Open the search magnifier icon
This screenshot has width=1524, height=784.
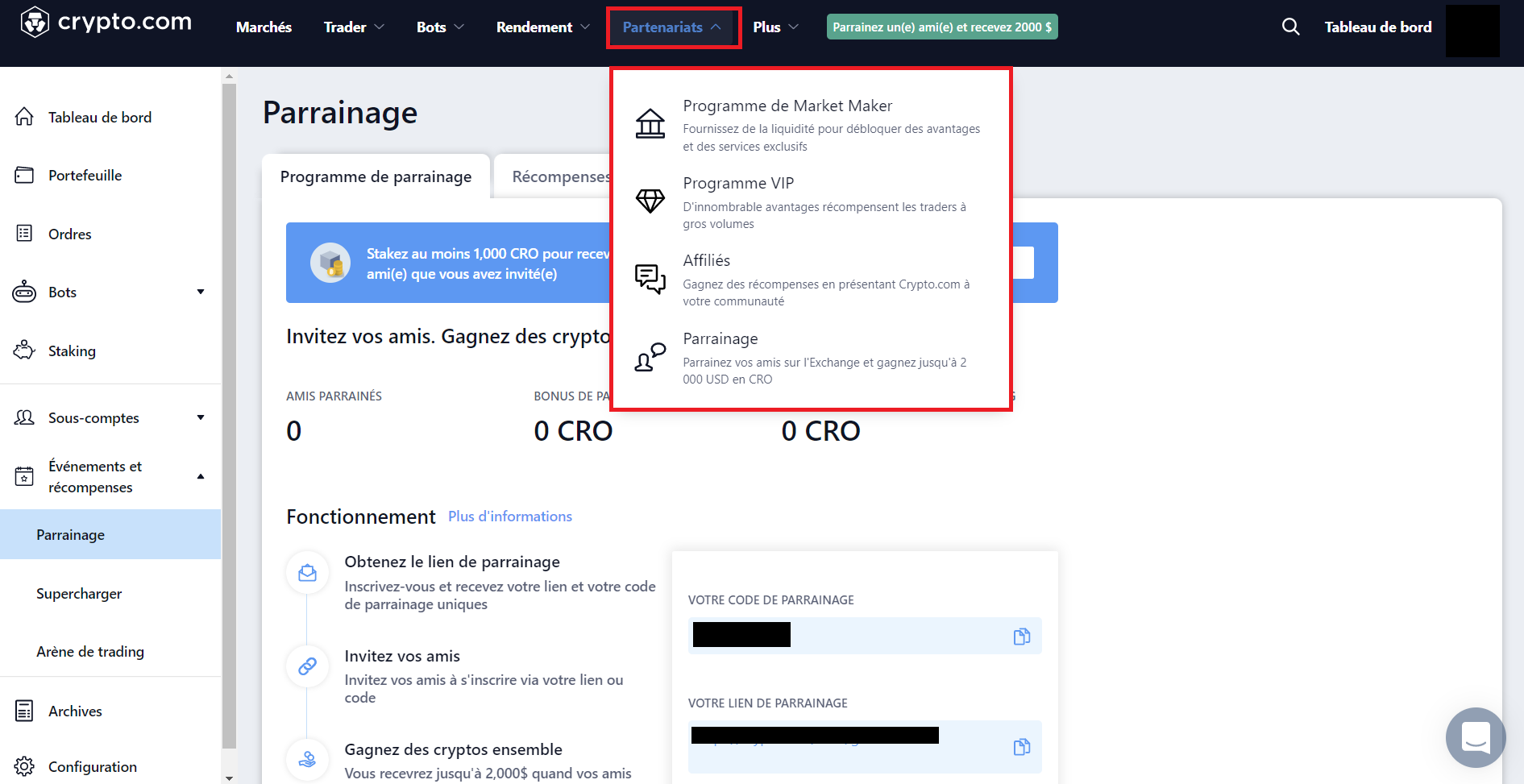[x=1290, y=27]
